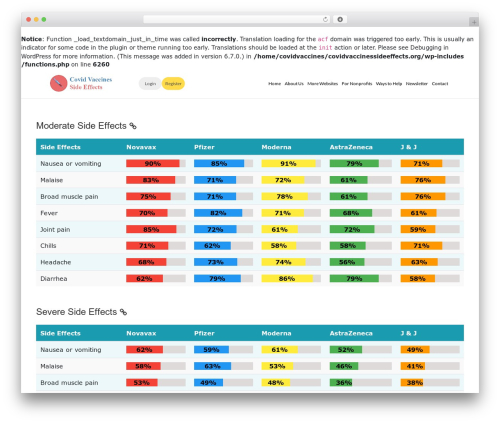The image size is (500, 423).
Task: Click the Login button
Action: coord(150,84)
